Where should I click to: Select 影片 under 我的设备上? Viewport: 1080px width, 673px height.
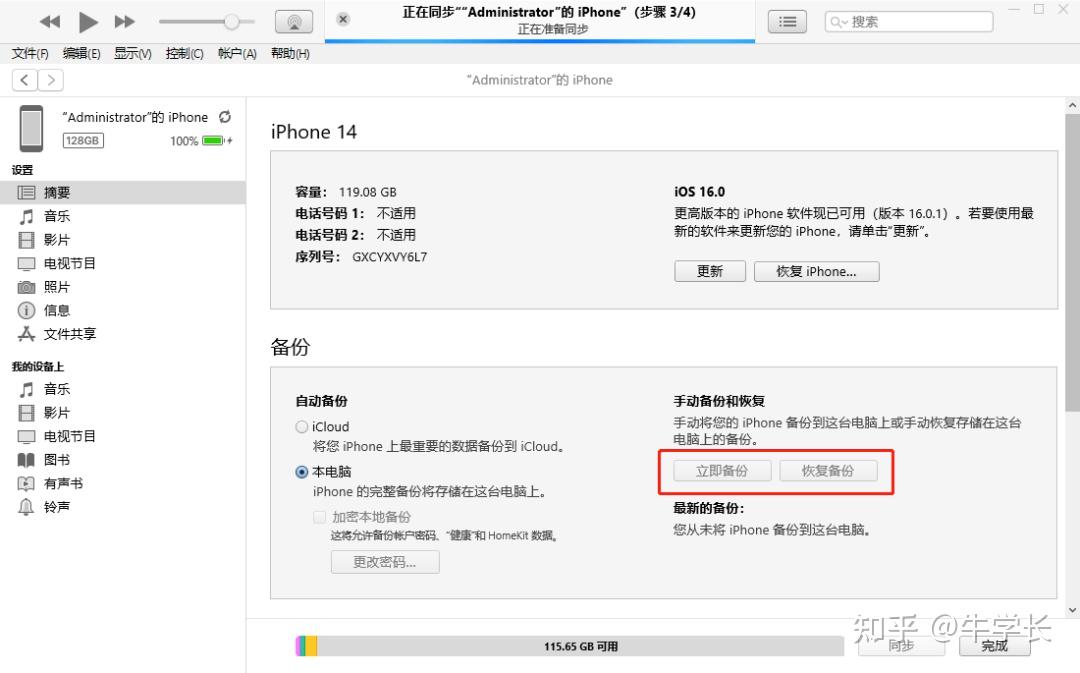pyautogui.click(x=123, y=413)
